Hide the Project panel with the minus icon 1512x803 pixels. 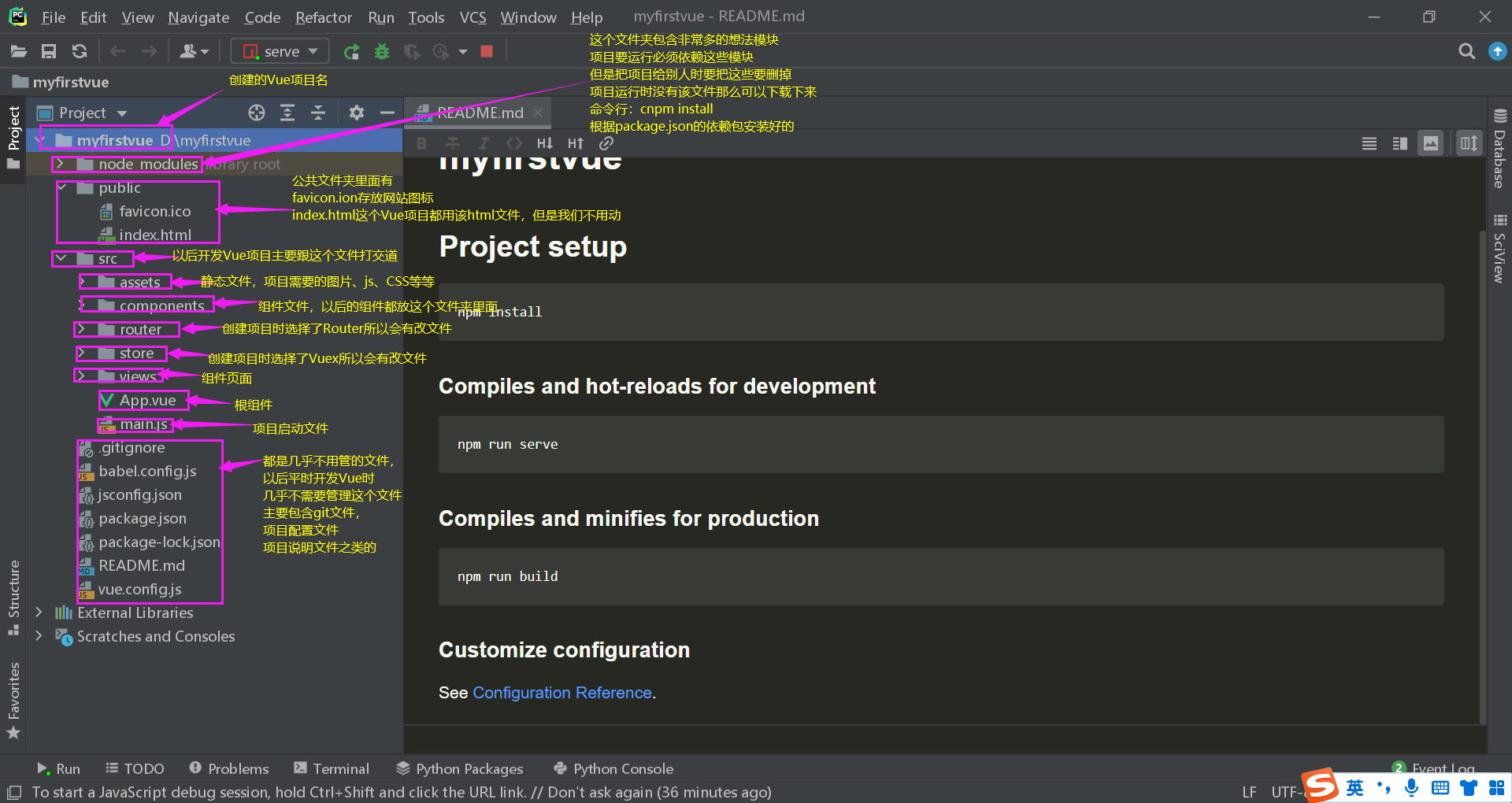click(x=387, y=113)
